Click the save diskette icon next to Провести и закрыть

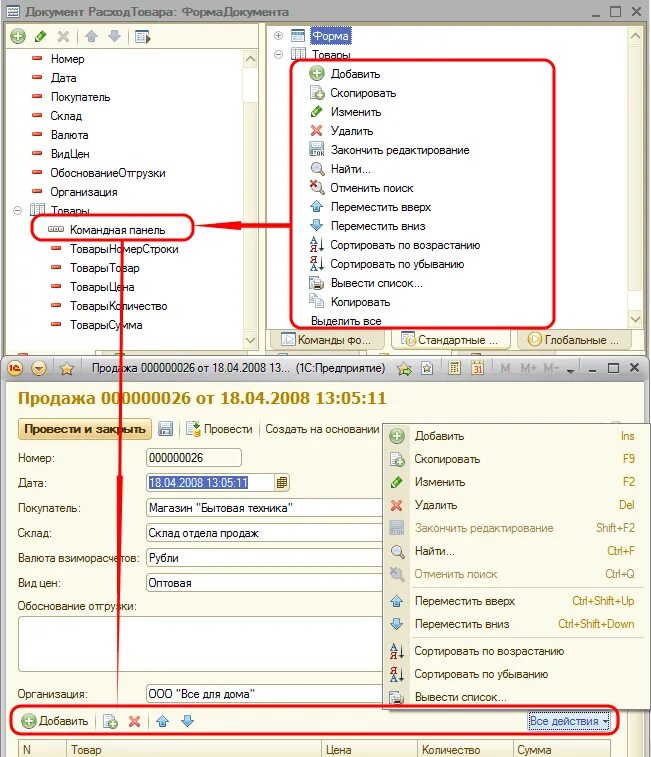165,429
